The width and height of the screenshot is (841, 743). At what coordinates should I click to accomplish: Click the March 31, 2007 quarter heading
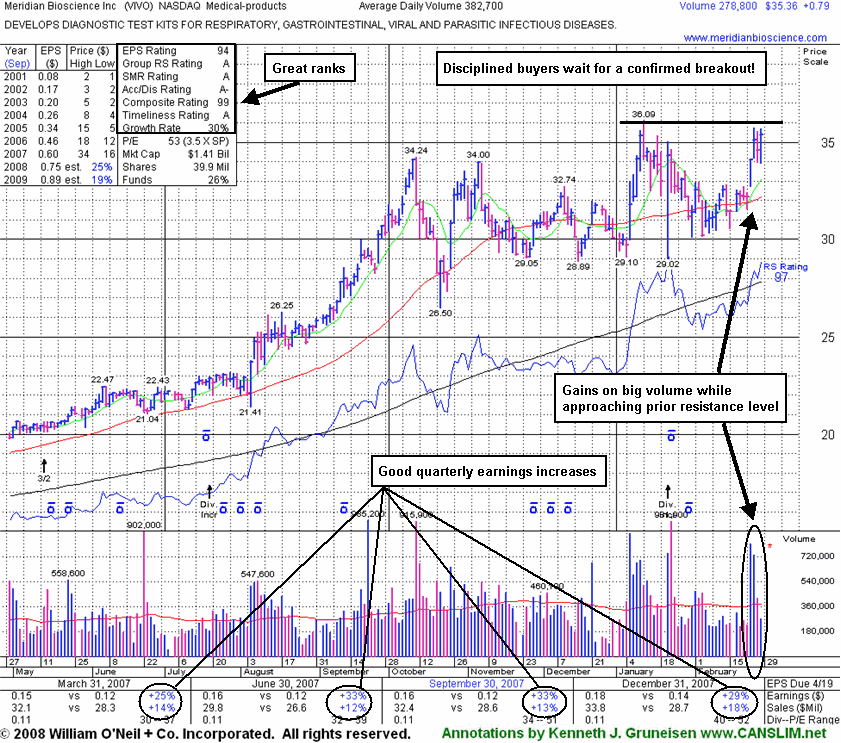pos(94,683)
